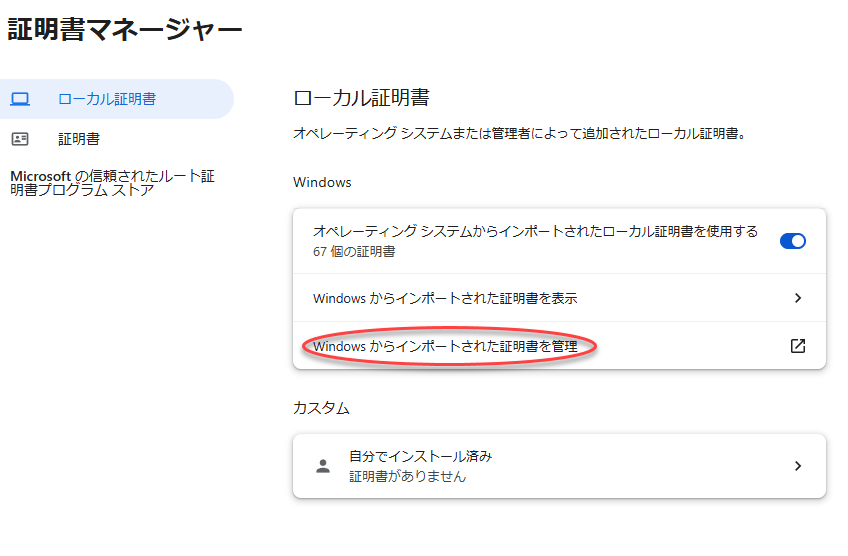848x556 pixels.
Task: Click the ローカル証明書 main heading
Action: pos(361,98)
